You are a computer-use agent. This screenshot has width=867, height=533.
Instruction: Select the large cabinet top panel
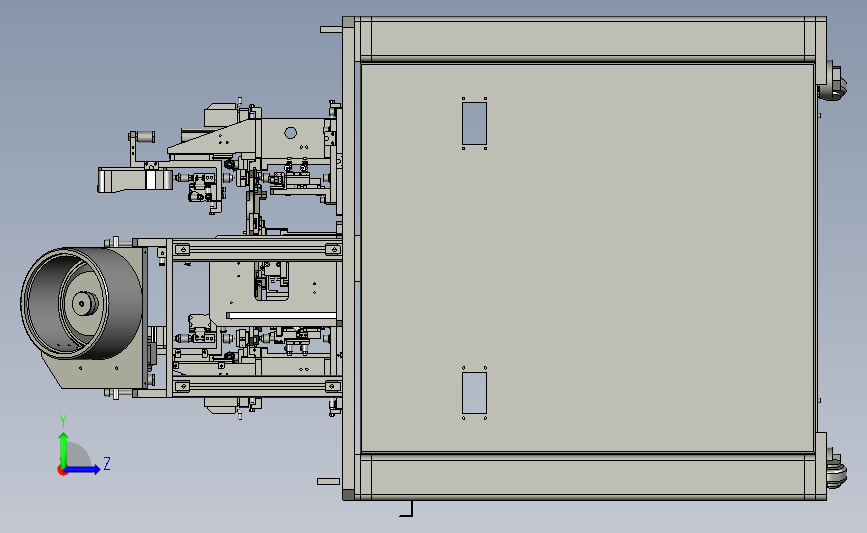point(587,258)
